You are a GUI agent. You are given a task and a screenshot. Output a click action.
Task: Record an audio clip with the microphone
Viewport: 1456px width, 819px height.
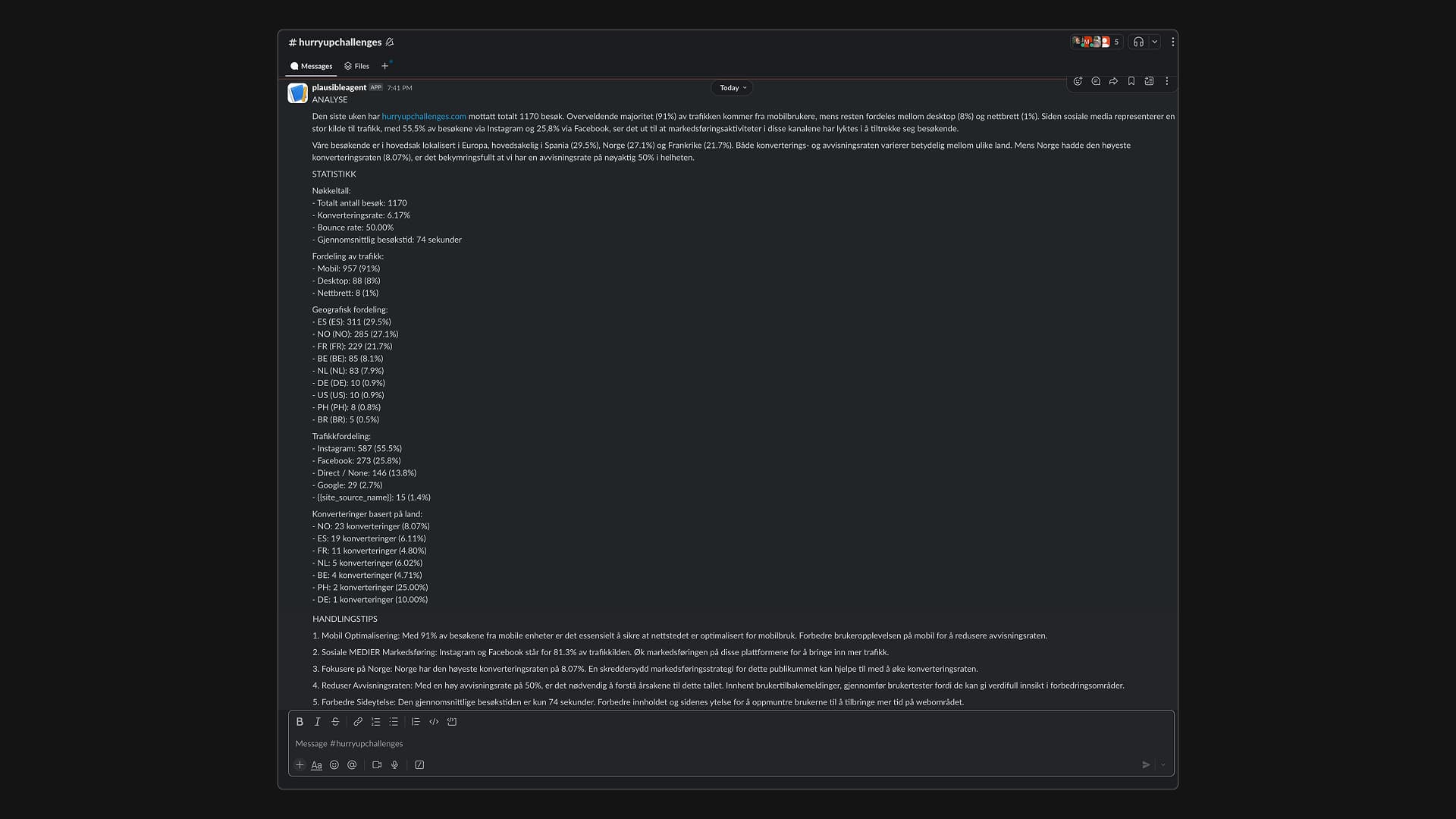coord(395,765)
